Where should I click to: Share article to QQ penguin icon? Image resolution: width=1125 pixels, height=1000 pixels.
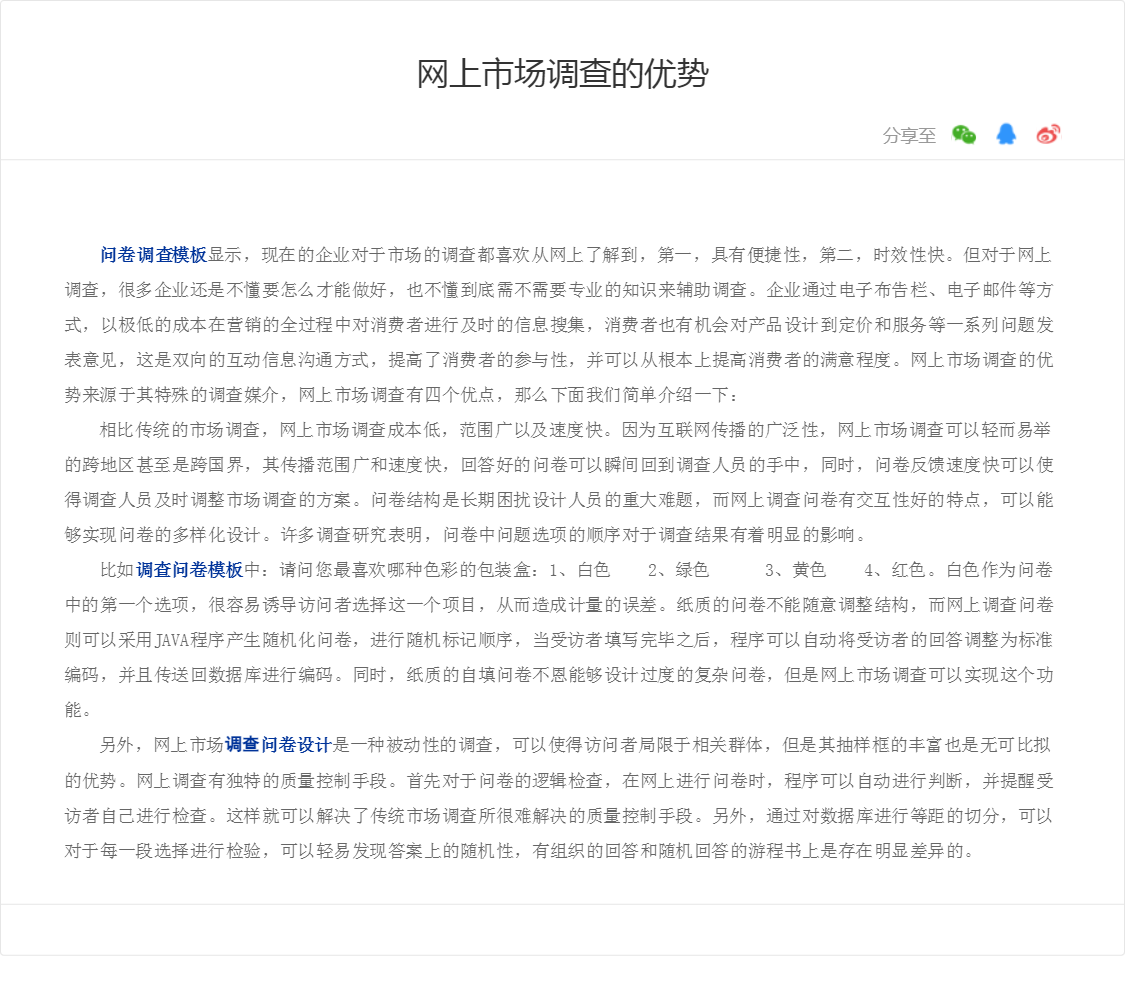pos(1006,134)
